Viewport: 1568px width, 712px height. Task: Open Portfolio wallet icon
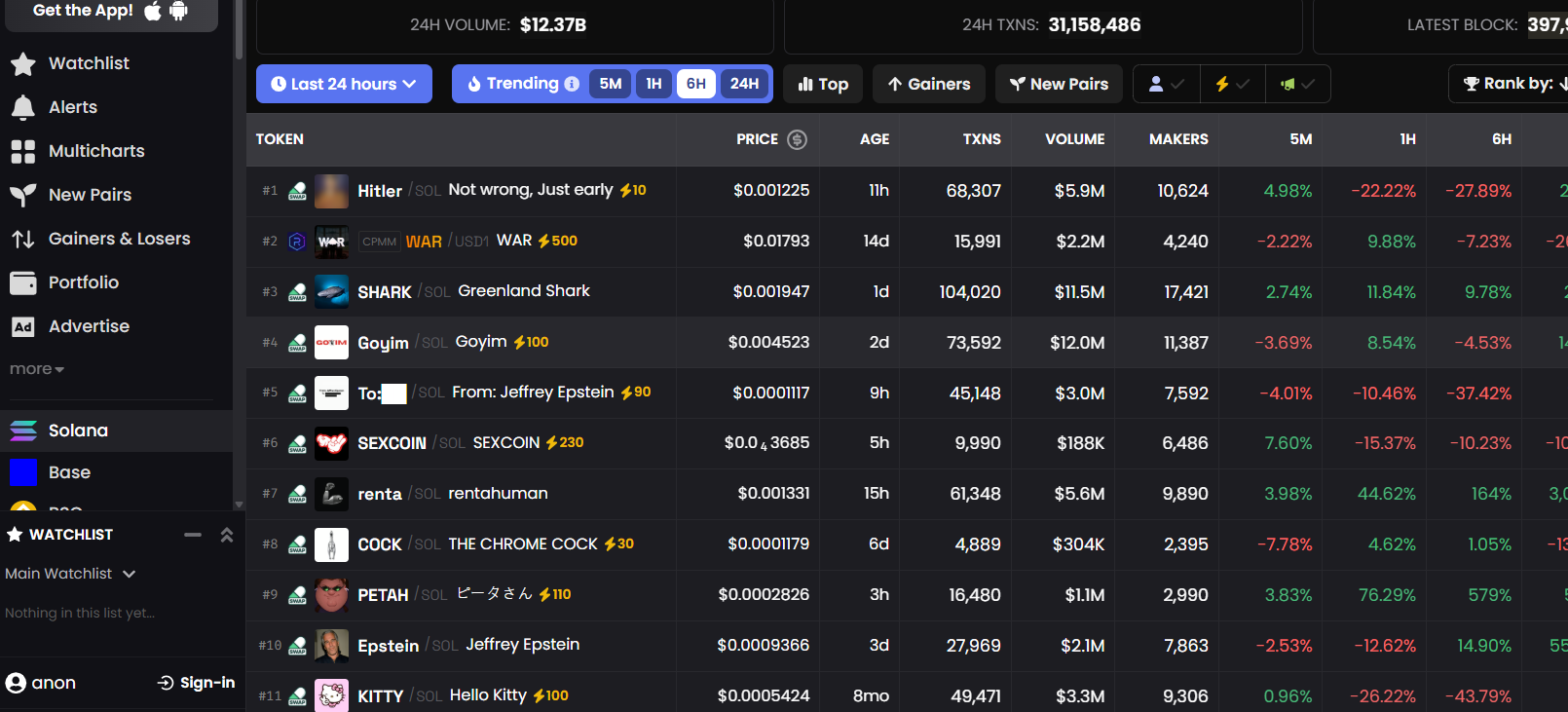click(23, 282)
